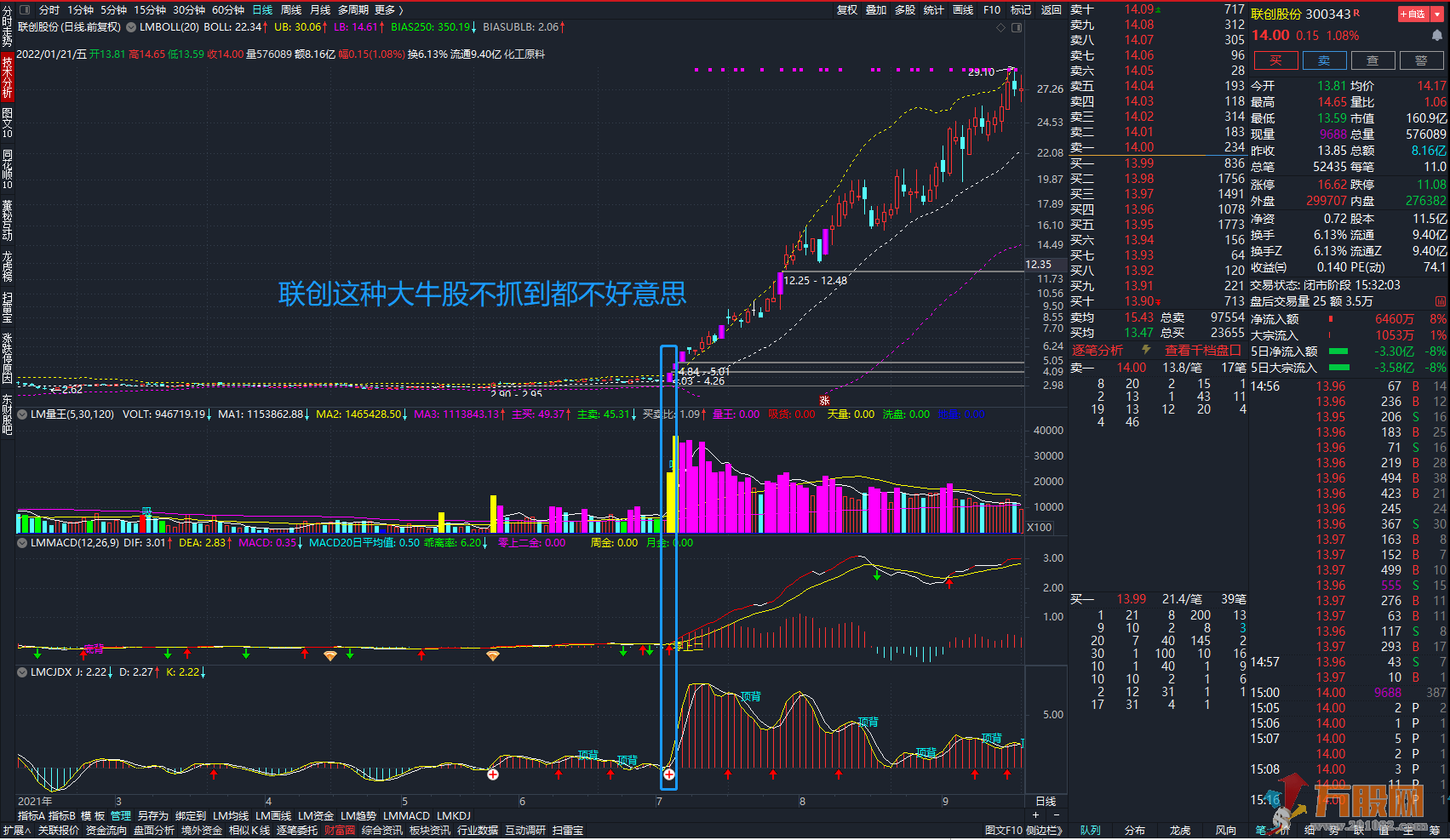Viewport: 1450px width, 840px height.
Task: Switch to 15分钟 period
Action: 150,10
